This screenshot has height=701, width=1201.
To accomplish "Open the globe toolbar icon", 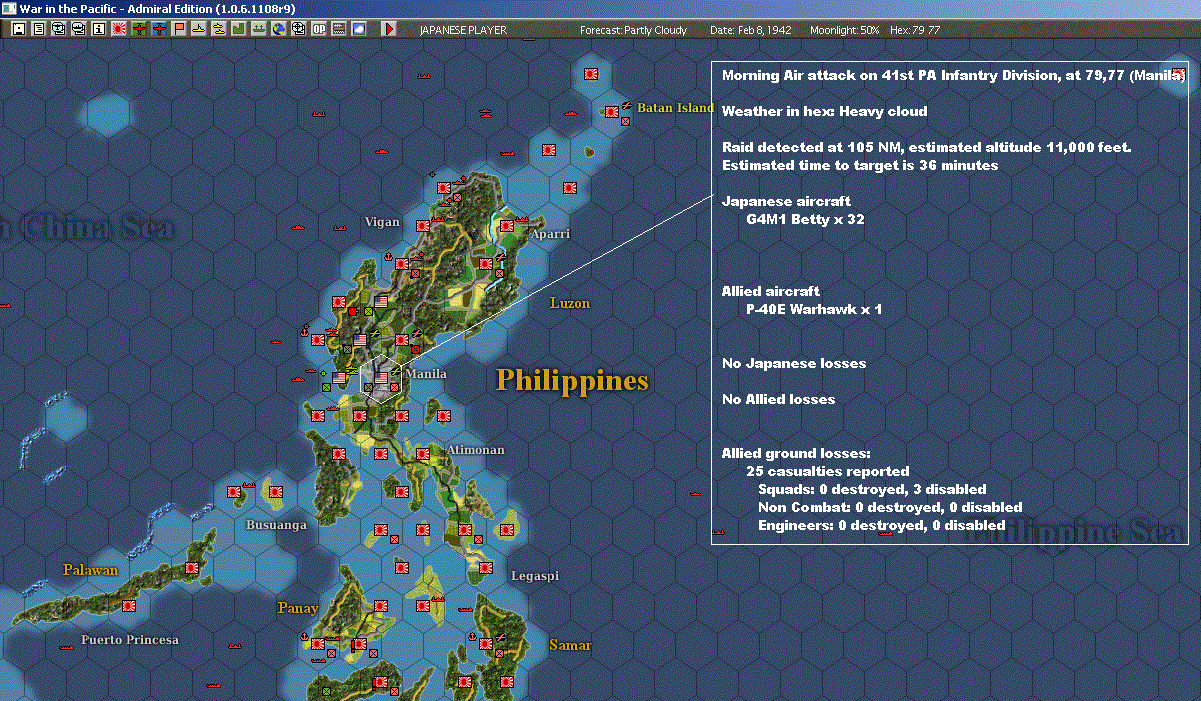I will (x=278, y=29).
